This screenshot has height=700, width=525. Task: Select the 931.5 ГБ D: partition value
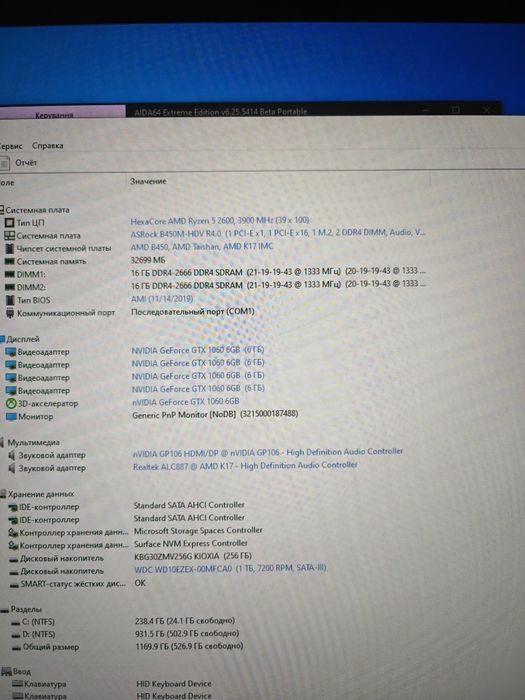click(187, 633)
